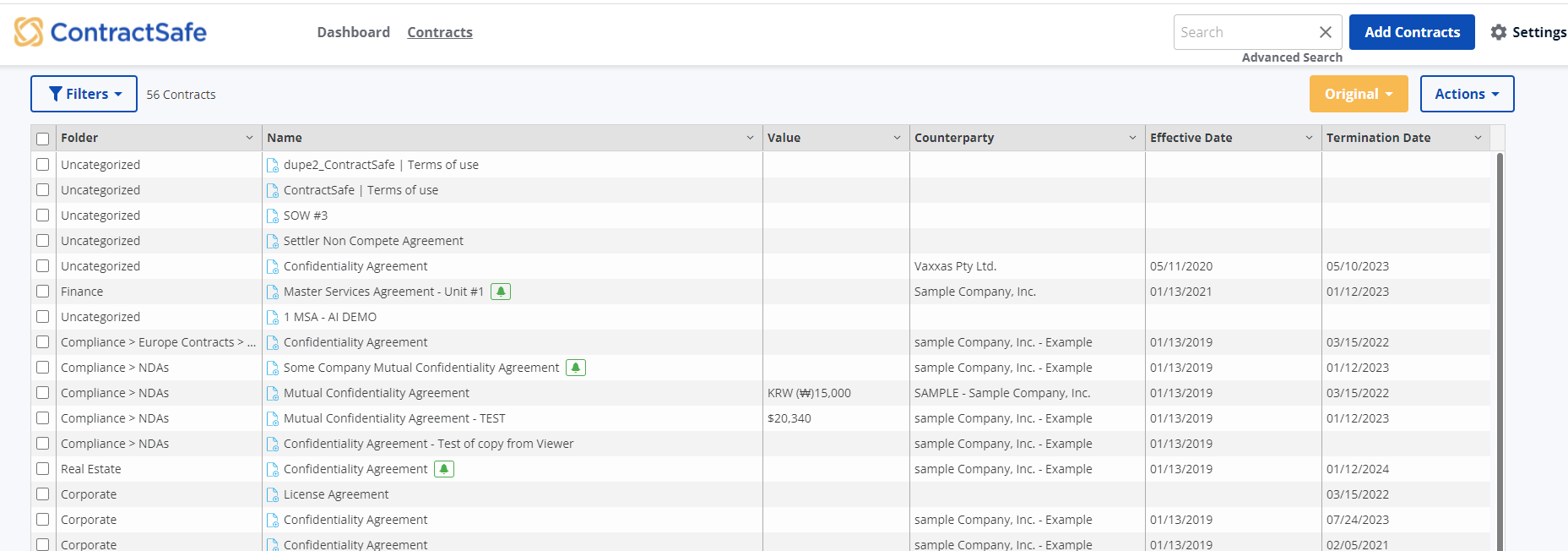
Task: Tick the Finance folder row checkbox
Action: click(x=43, y=292)
